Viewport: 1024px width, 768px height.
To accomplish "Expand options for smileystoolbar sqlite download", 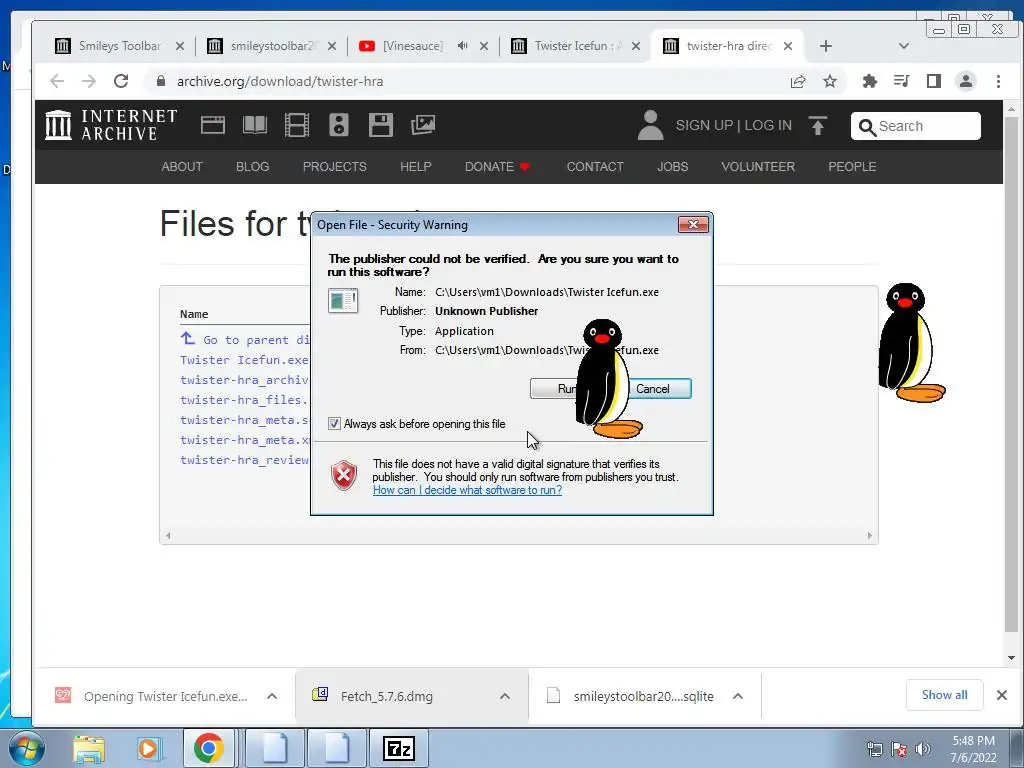I will [x=738, y=696].
